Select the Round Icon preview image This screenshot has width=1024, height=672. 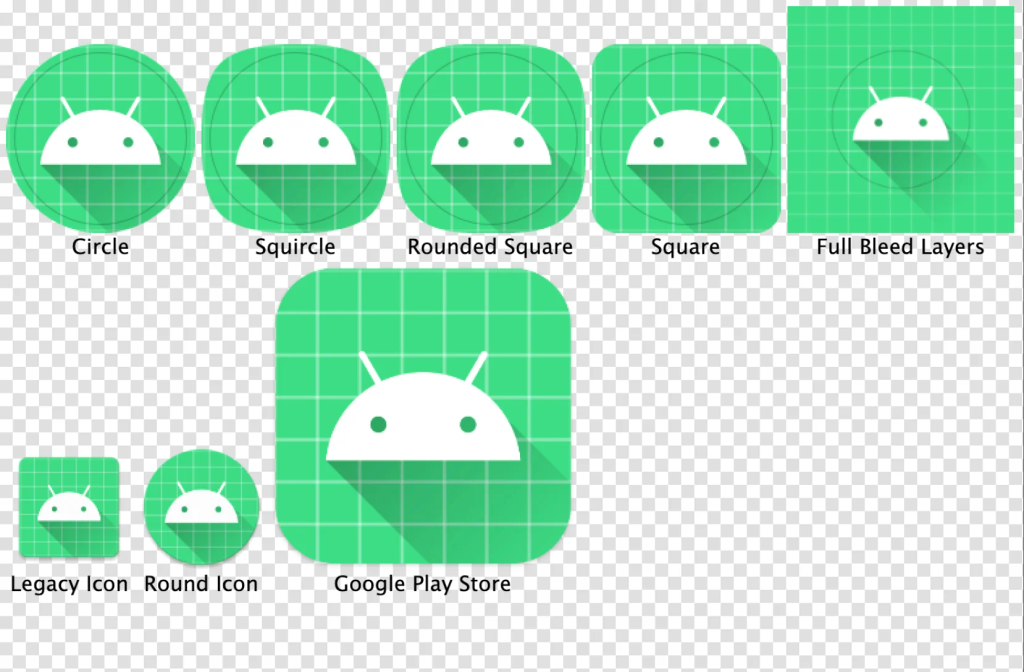(202, 507)
